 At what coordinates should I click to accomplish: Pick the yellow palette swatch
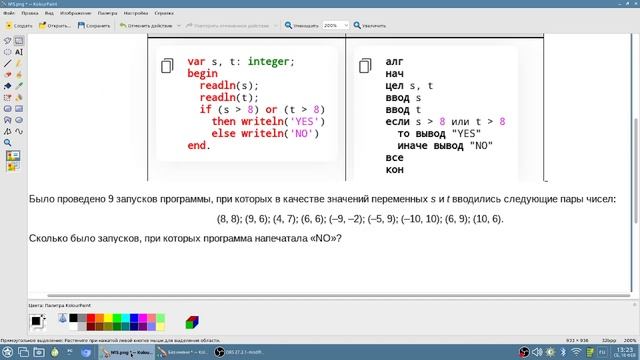(108, 318)
